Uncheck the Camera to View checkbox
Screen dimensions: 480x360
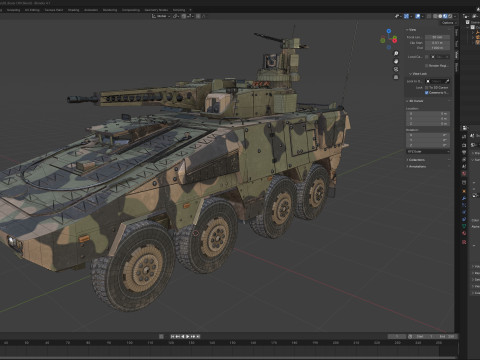[x=427, y=93]
